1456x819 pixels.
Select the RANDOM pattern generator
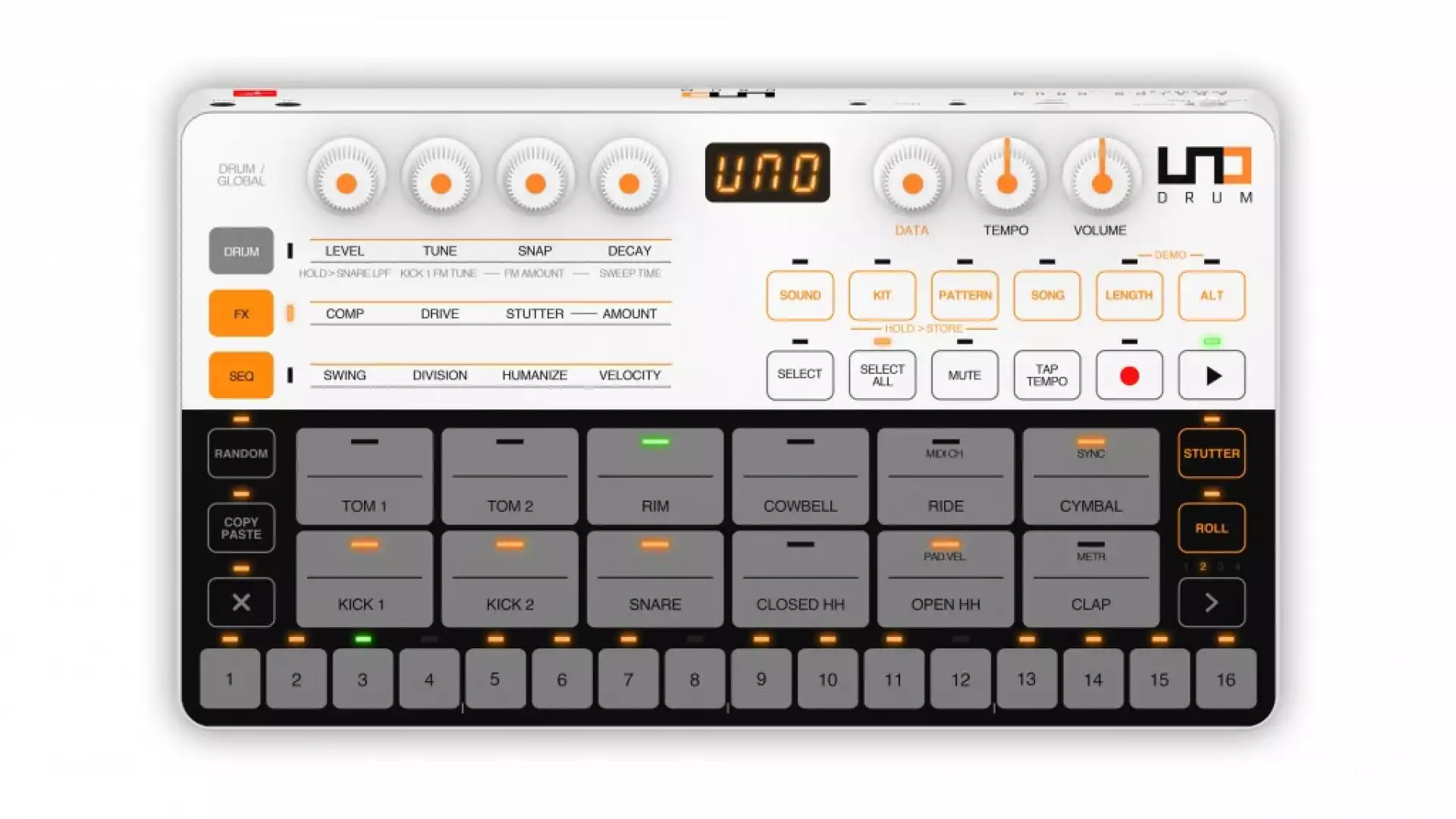point(240,453)
